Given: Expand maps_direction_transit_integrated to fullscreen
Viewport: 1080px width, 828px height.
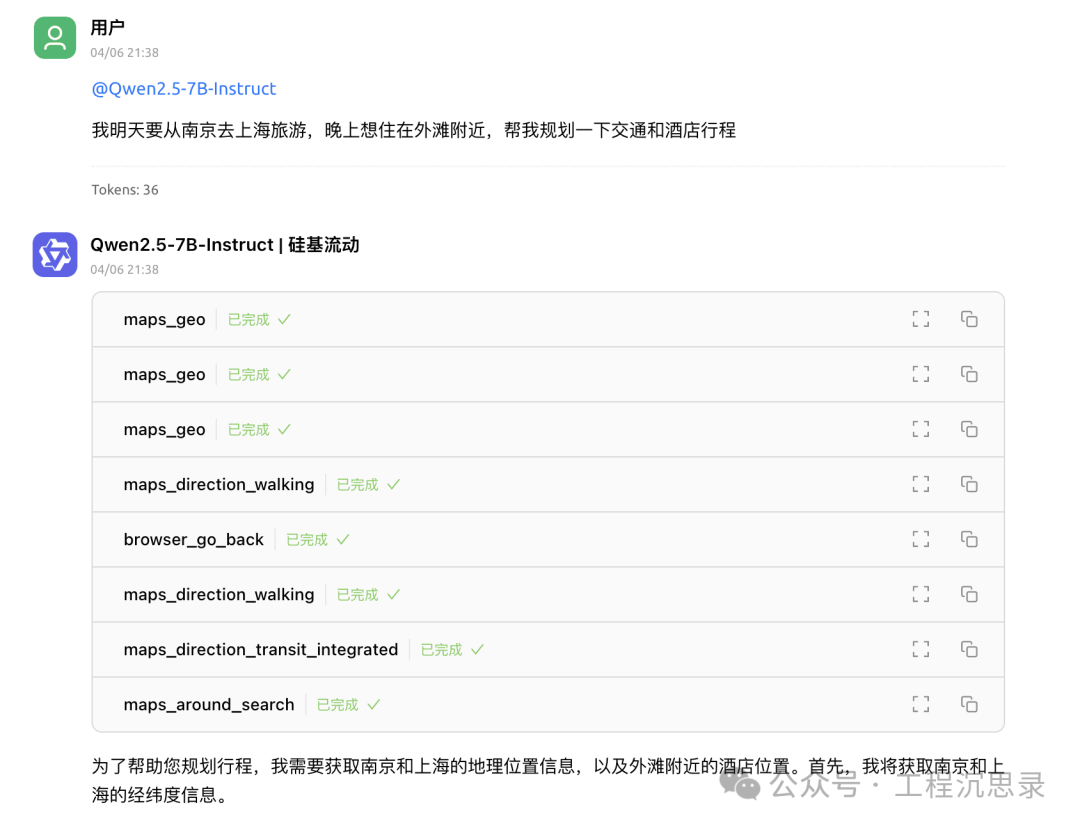Looking at the screenshot, I should [920, 648].
